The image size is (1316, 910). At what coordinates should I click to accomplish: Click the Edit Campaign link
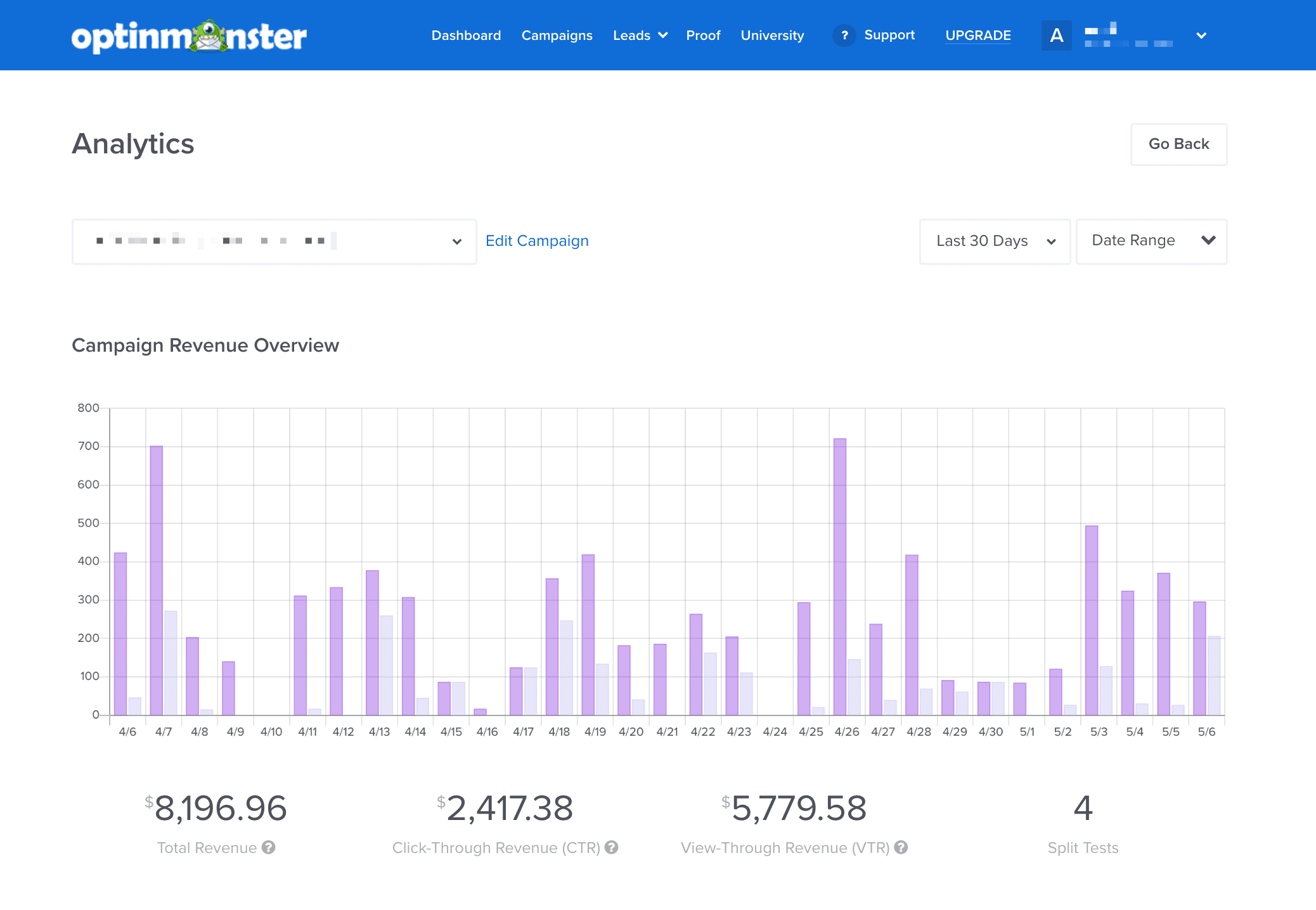pyautogui.click(x=536, y=240)
